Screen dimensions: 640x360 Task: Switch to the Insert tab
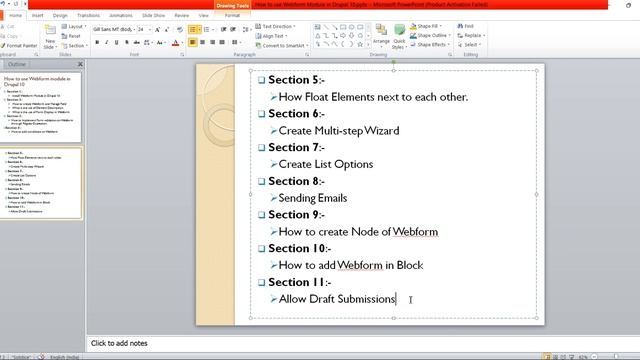tap(38, 16)
